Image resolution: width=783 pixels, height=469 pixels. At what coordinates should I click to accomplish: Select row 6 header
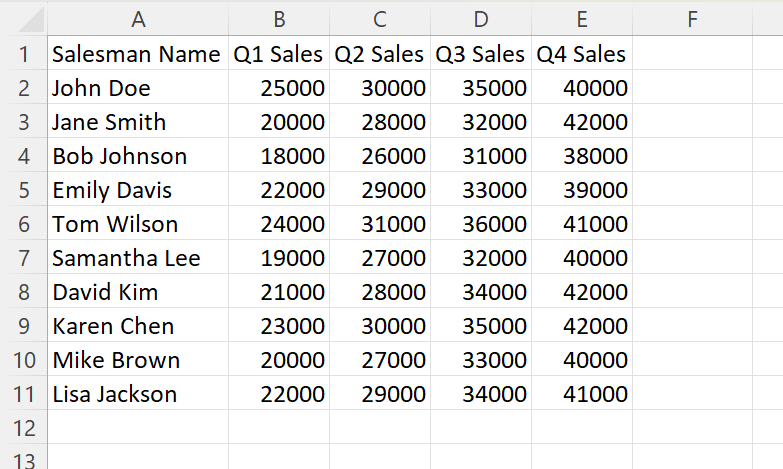(x=24, y=224)
